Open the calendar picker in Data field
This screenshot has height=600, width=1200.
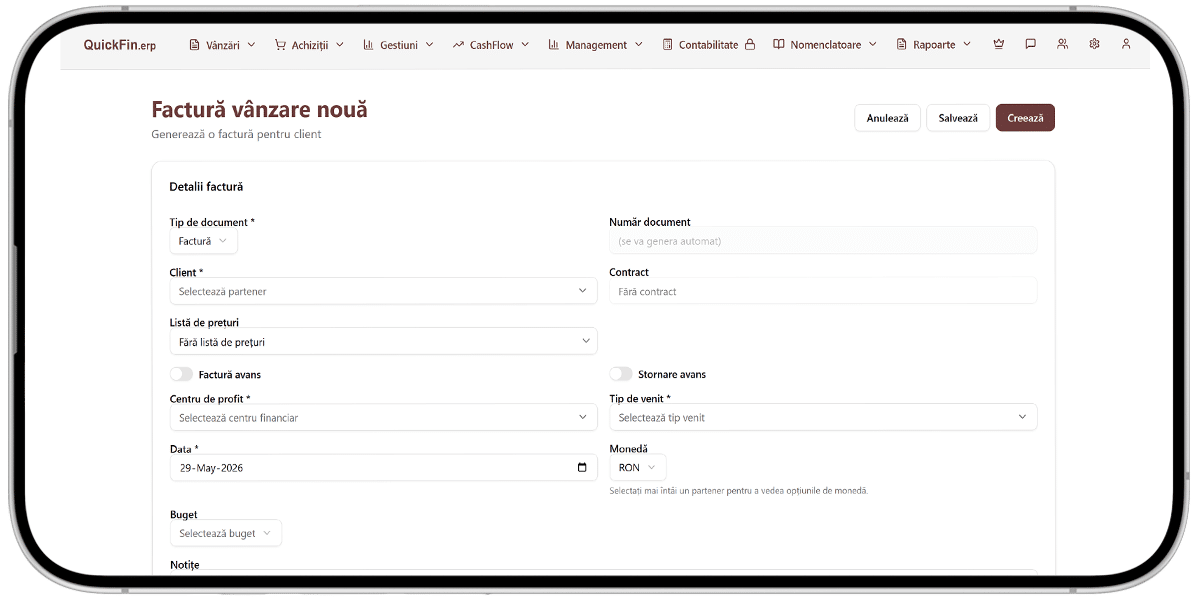[x=582, y=468]
